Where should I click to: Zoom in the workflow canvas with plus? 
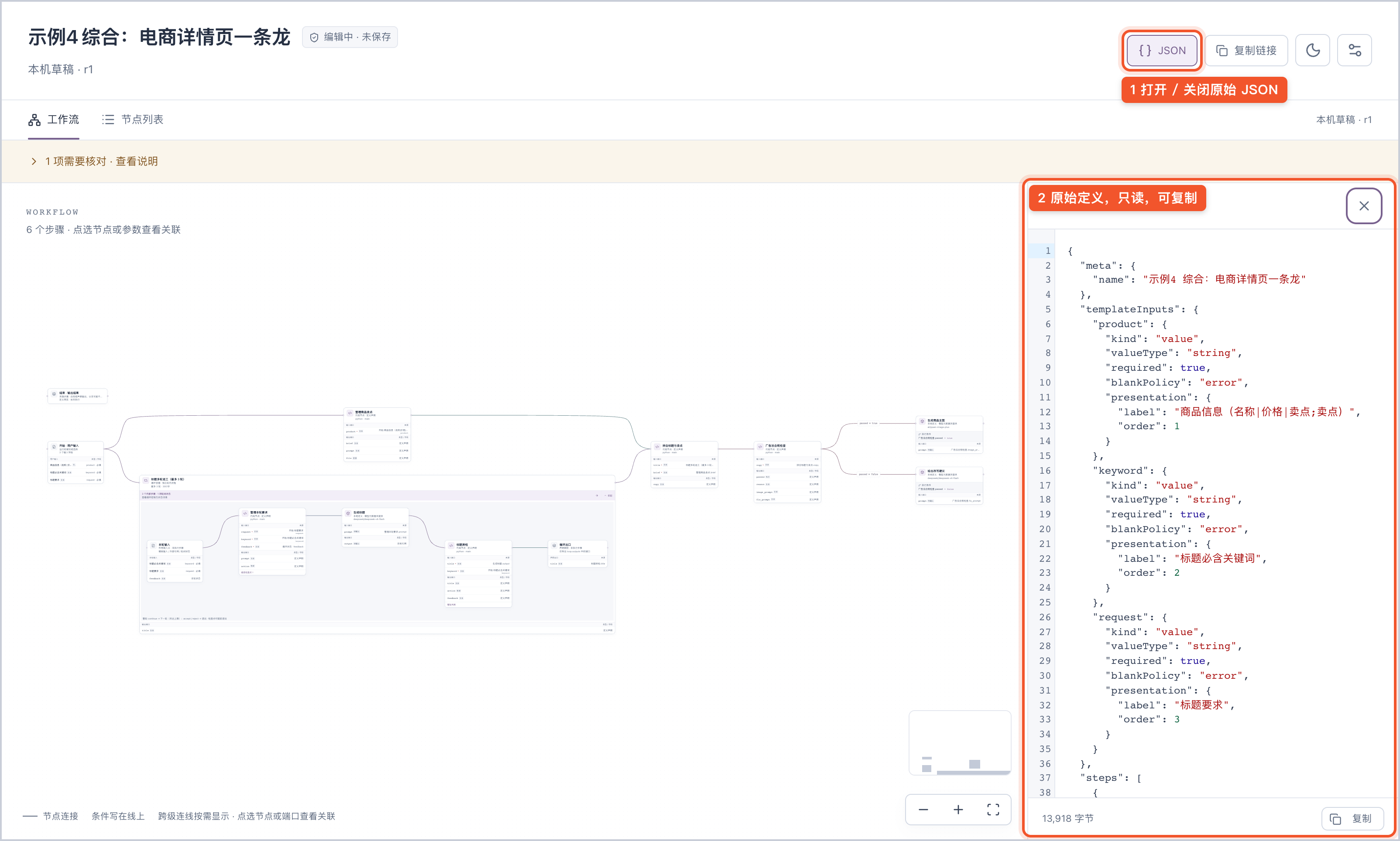click(x=958, y=809)
